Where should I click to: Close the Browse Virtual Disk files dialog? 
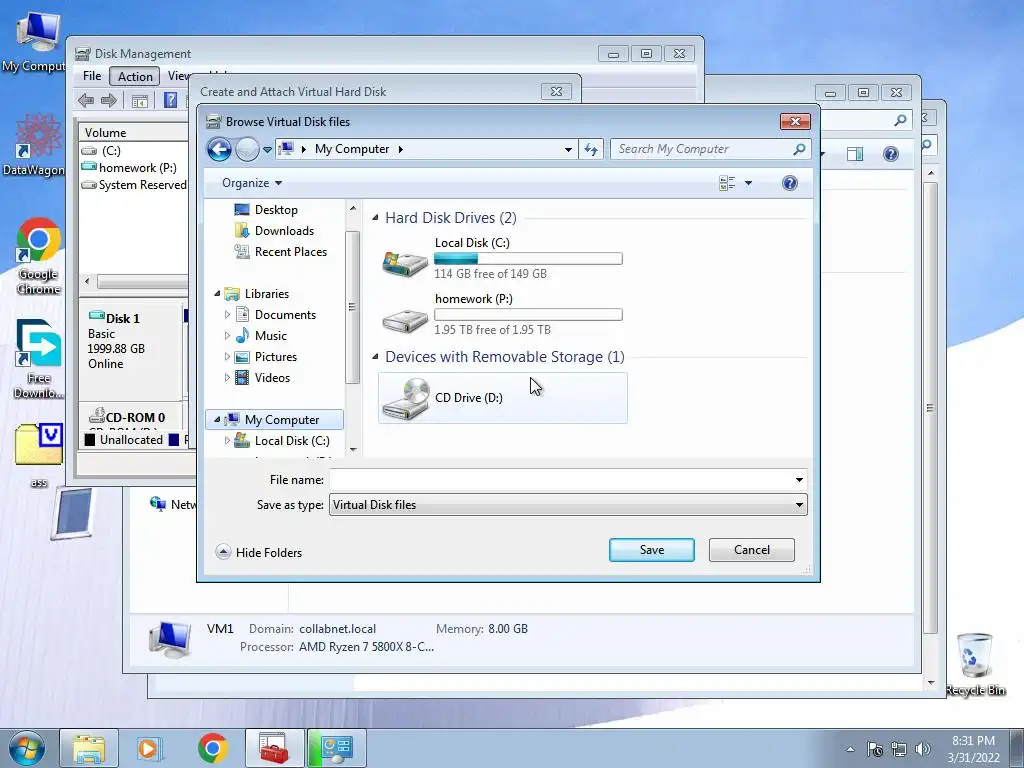[795, 121]
